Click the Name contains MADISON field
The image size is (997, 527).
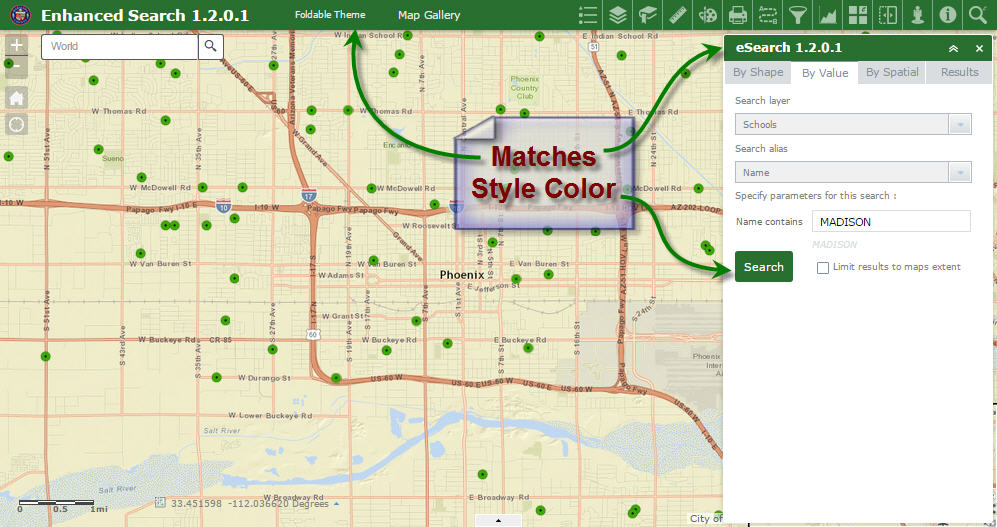click(x=891, y=222)
